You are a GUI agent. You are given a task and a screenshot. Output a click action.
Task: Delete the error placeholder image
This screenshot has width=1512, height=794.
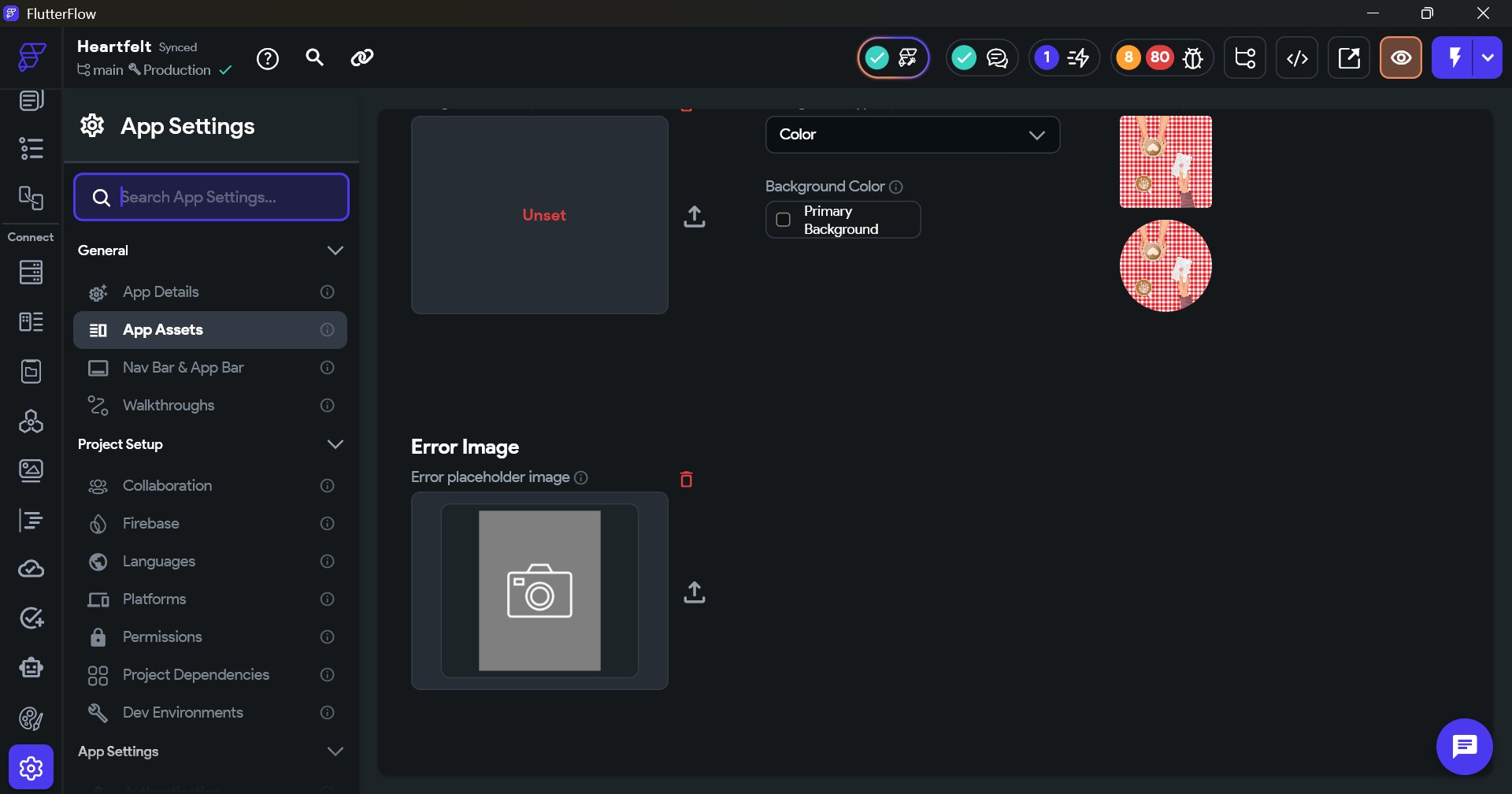[686, 479]
